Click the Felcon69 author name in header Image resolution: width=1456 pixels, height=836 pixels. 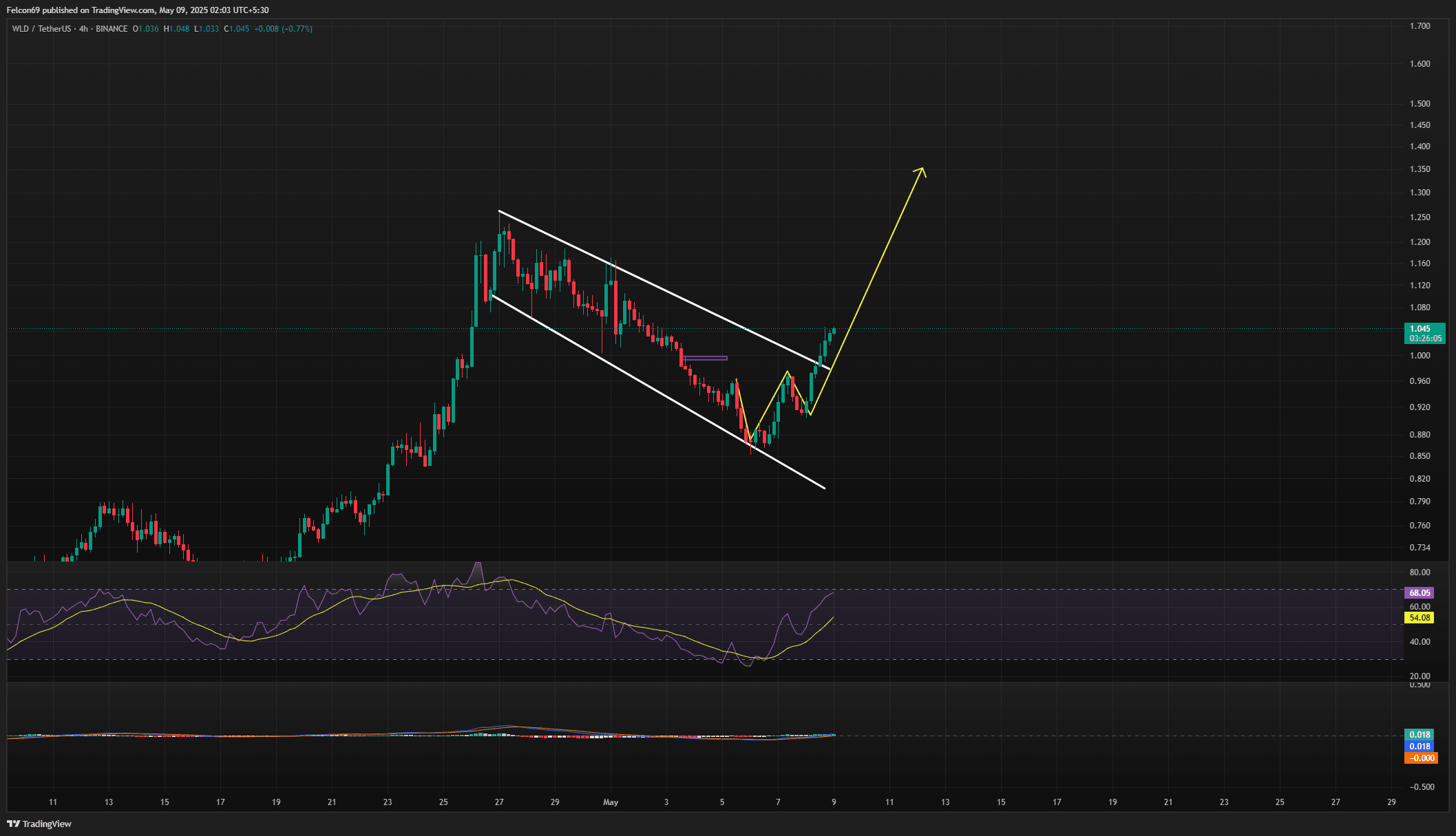pos(25,10)
